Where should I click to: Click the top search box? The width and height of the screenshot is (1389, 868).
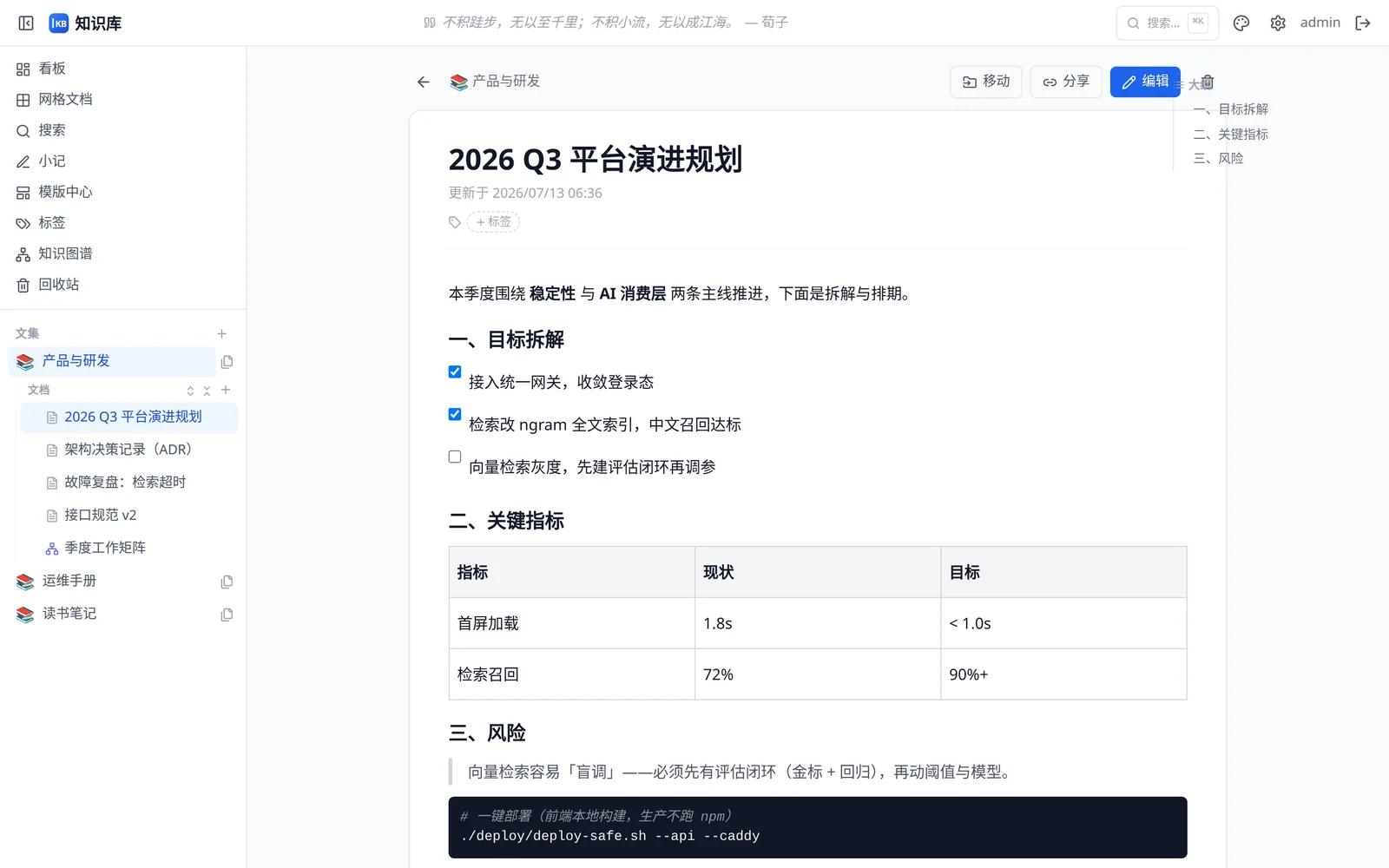point(1167,23)
